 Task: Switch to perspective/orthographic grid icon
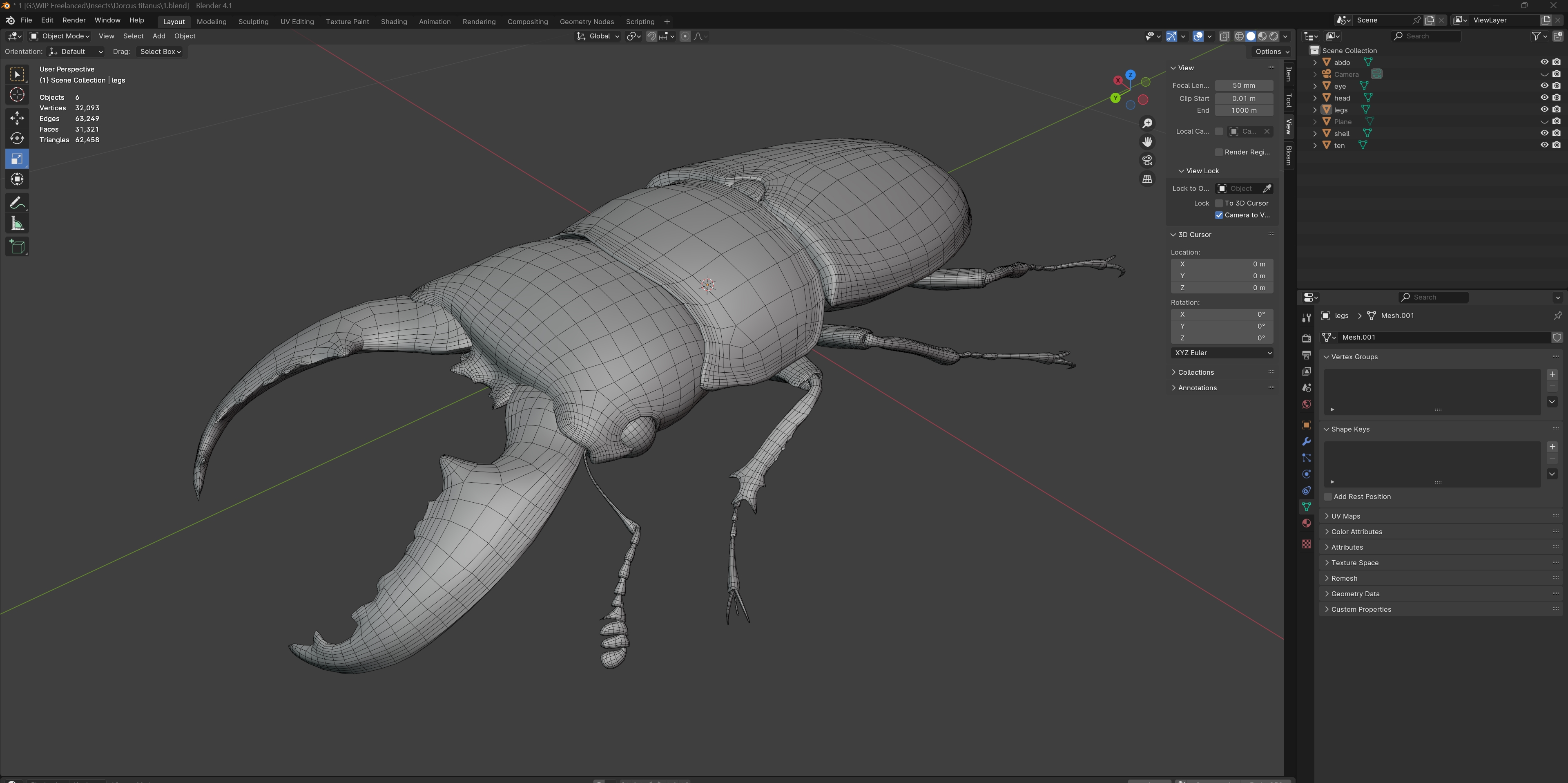pos(1147,179)
